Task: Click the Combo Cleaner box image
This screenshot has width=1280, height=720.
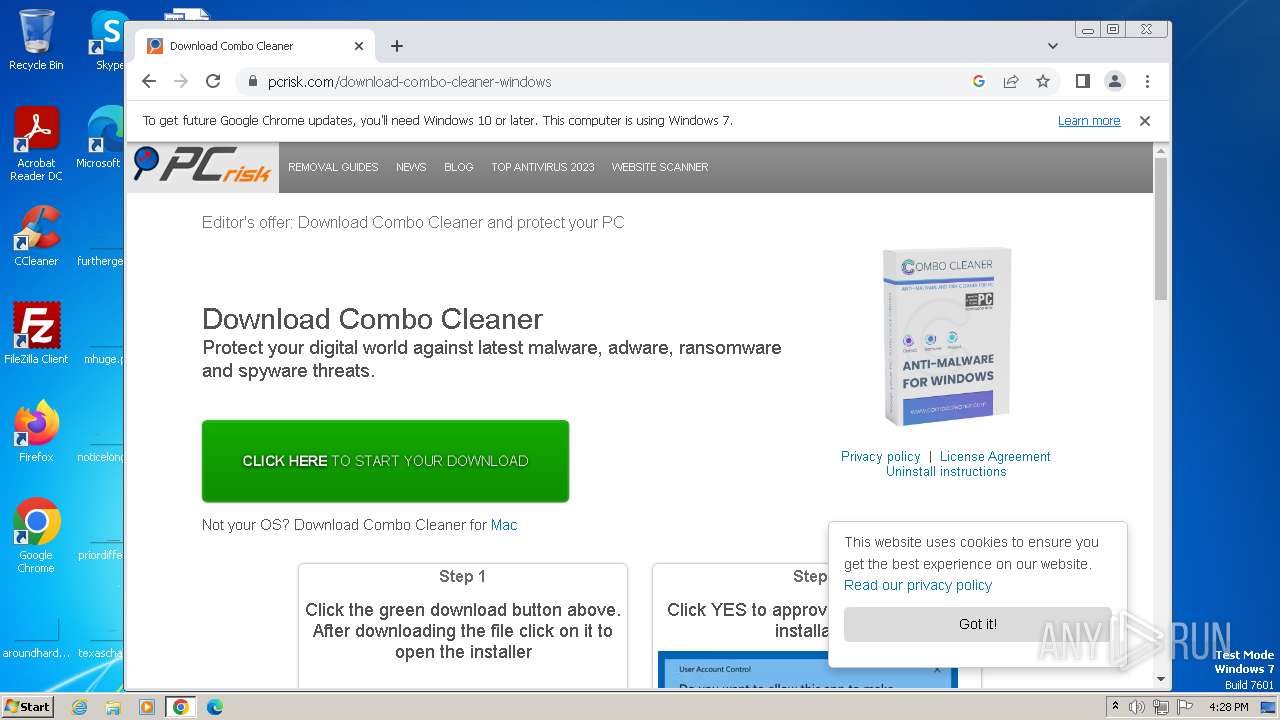Action: (x=946, y=336)
